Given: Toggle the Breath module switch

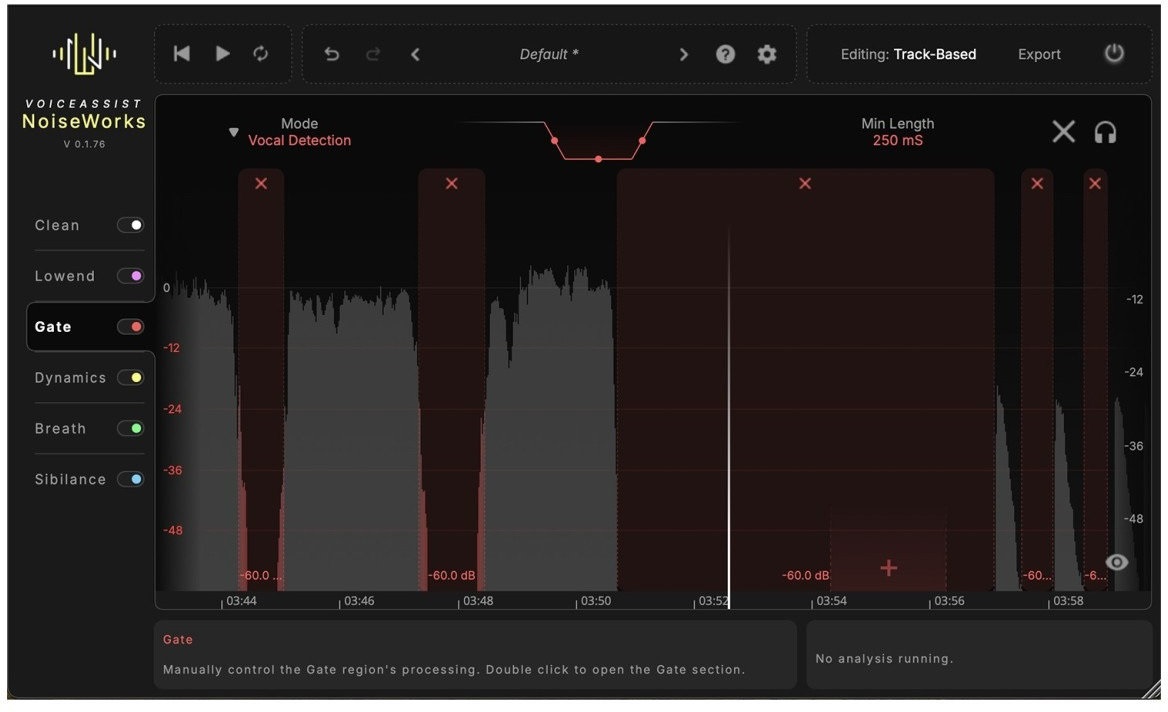Looking at the screenshot, I should click(x=130, y=428).
